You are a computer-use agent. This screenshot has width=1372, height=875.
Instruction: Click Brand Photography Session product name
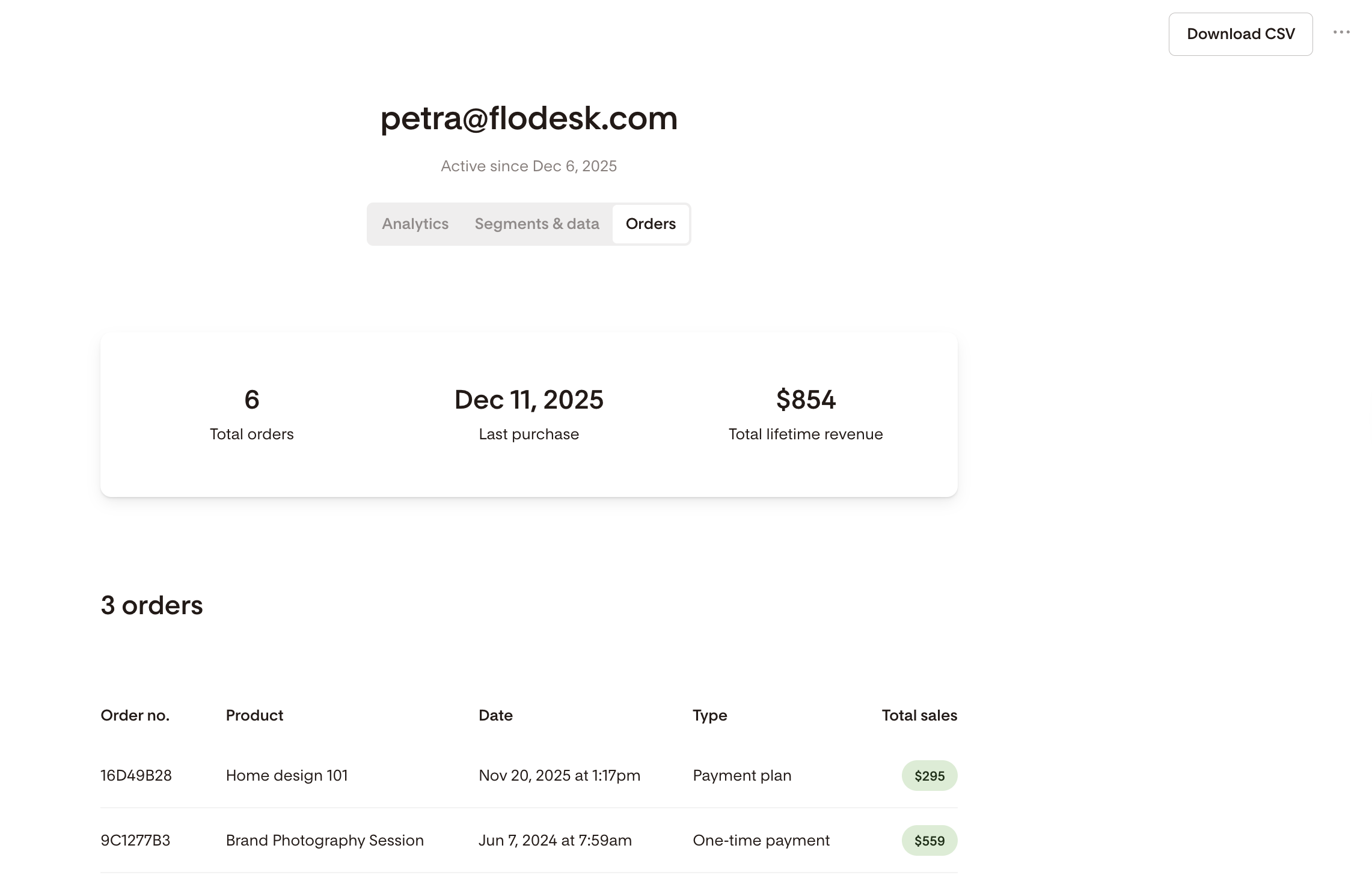coord(325,841)
